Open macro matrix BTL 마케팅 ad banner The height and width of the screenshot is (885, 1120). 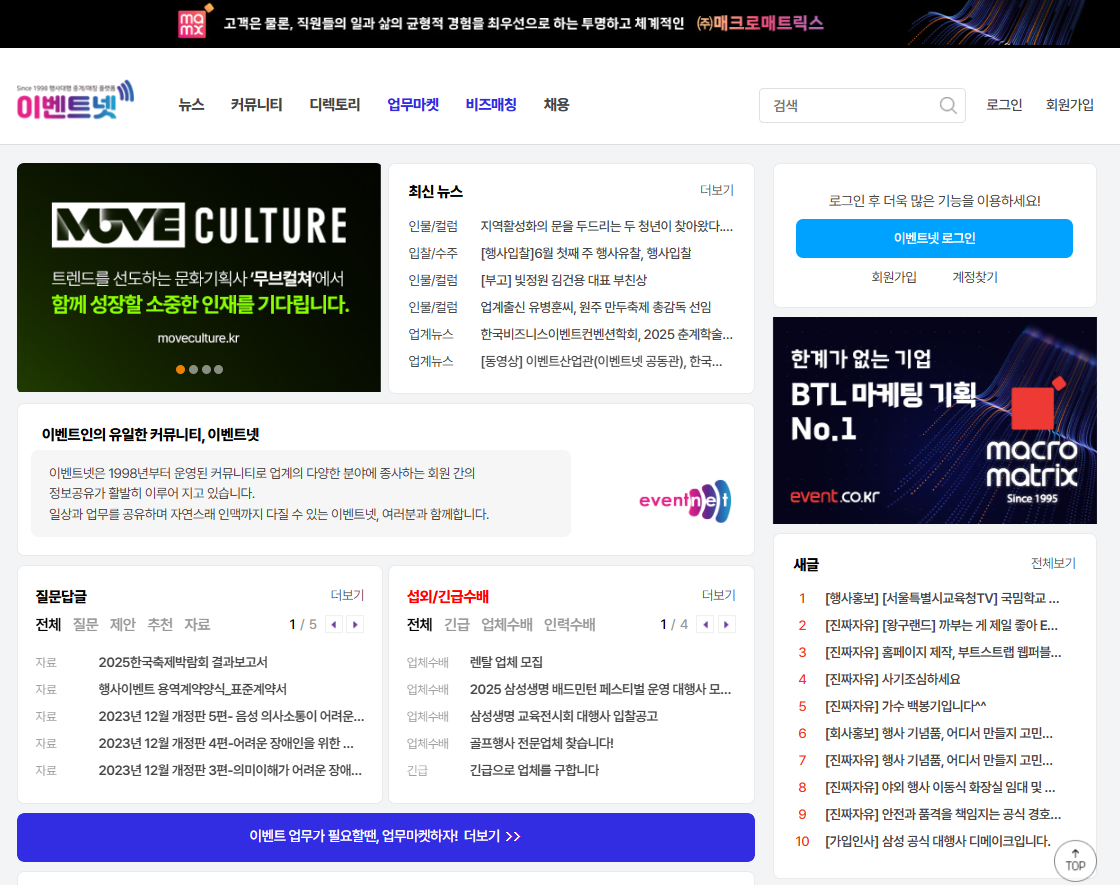point(934,420)
